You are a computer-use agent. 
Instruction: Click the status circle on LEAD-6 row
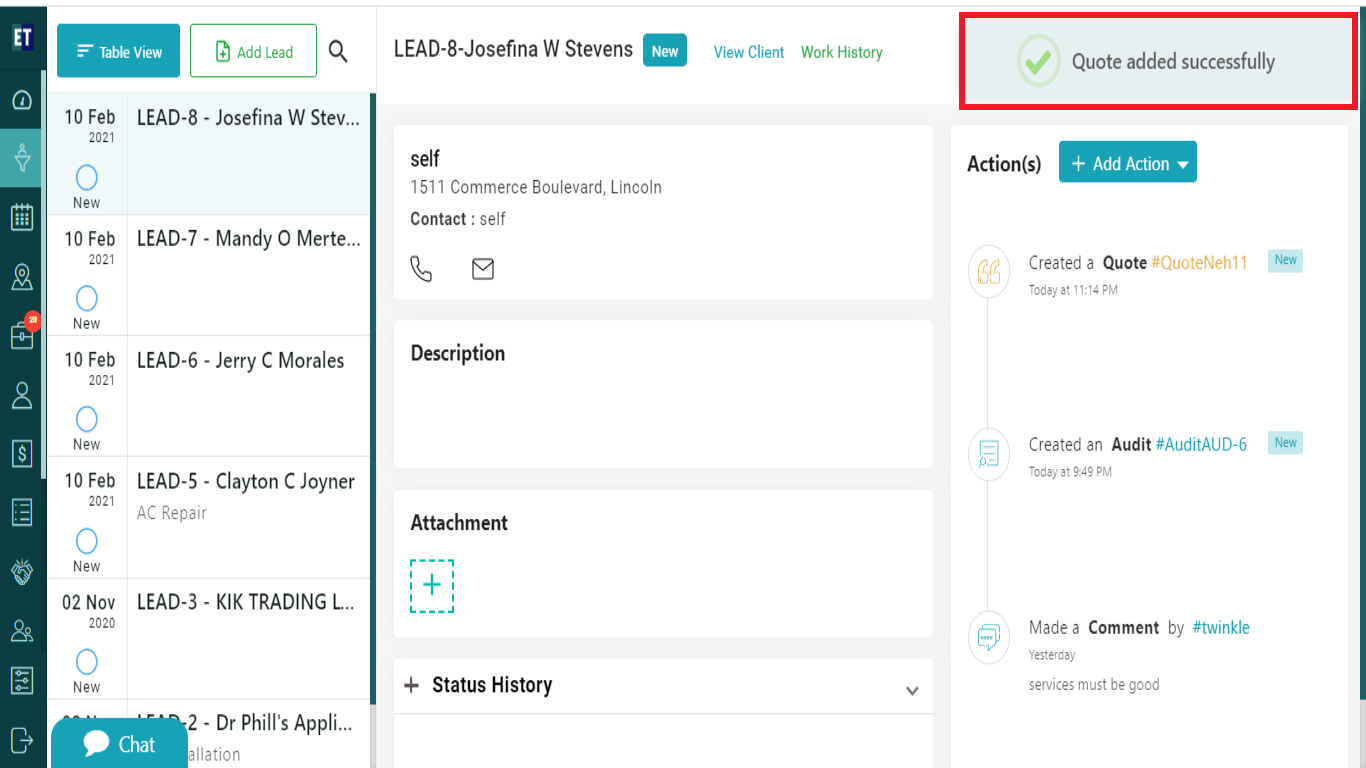[x=87, y=419]
